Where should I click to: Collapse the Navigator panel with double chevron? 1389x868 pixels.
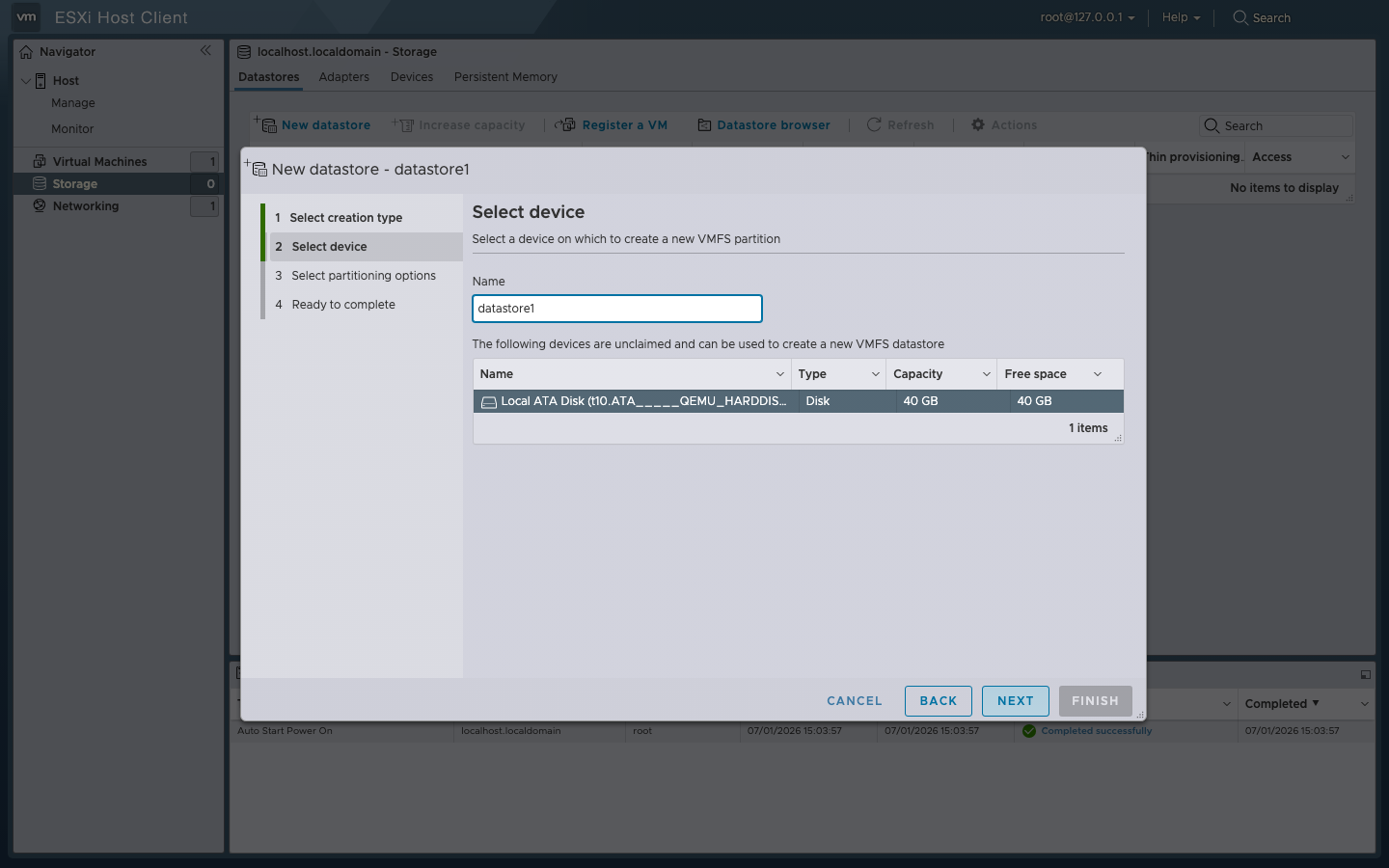(205, 50)
